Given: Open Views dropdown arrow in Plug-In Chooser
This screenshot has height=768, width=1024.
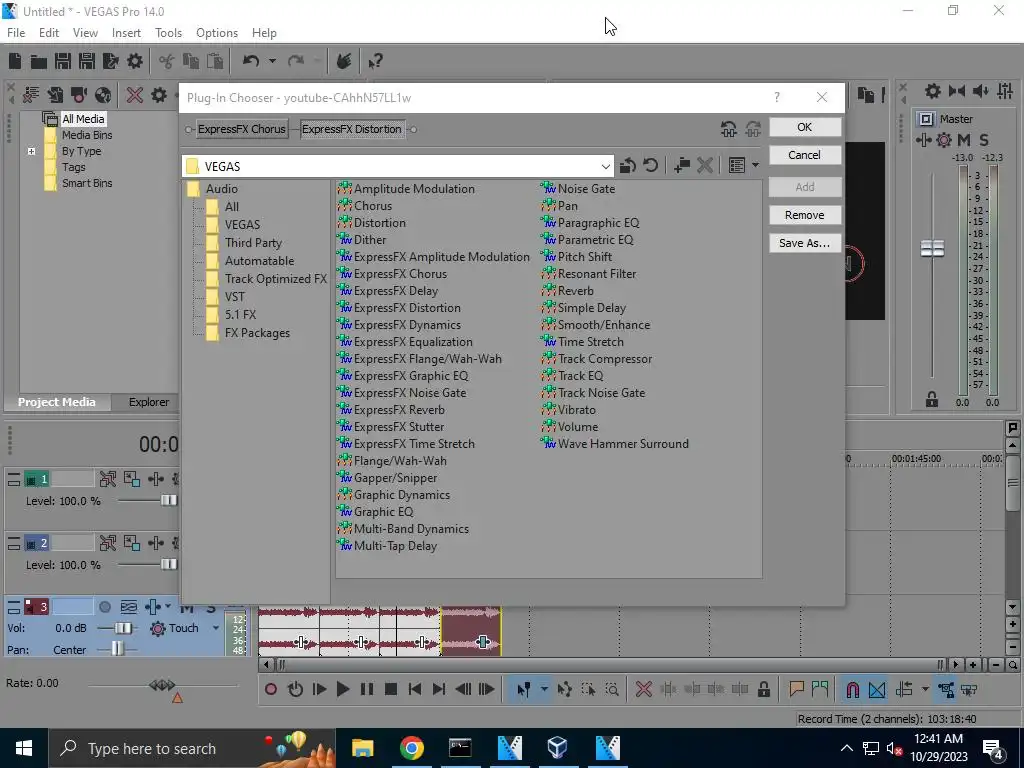Looking at the screenshot, I should pos(756,166).
